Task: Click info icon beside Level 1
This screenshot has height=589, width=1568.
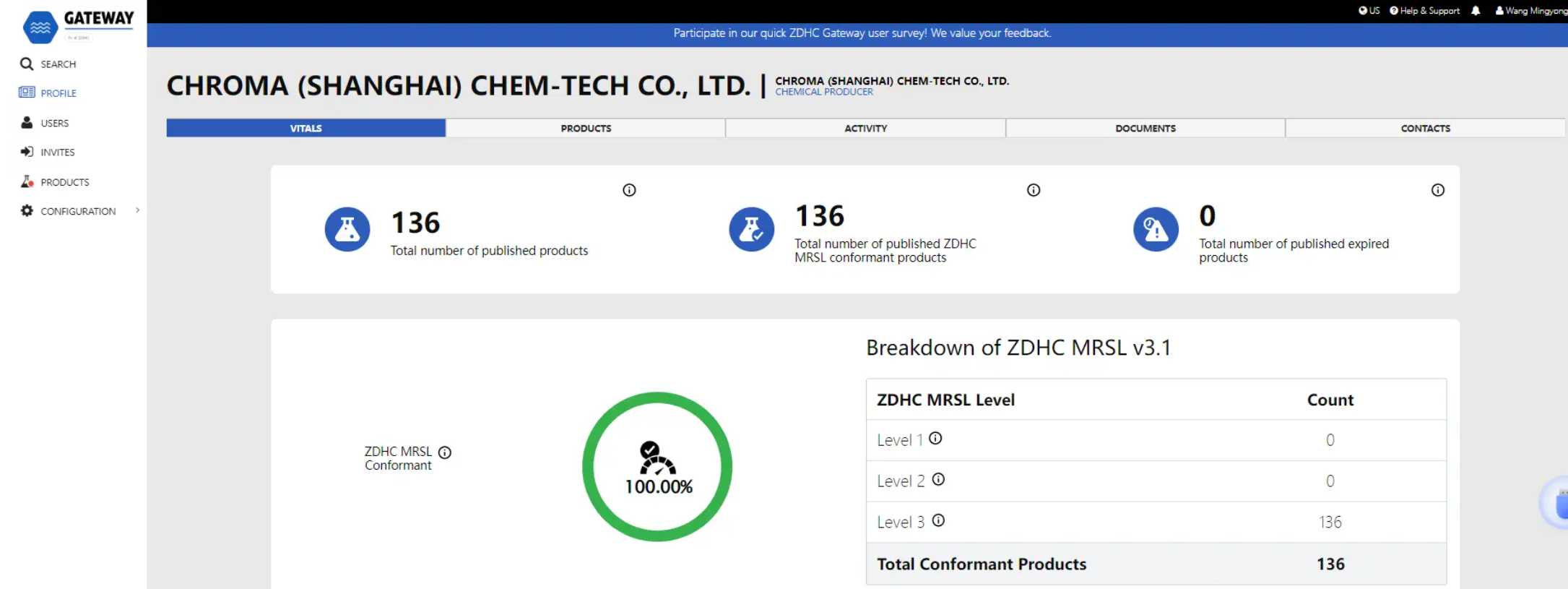Action: [x=935, y=438]
